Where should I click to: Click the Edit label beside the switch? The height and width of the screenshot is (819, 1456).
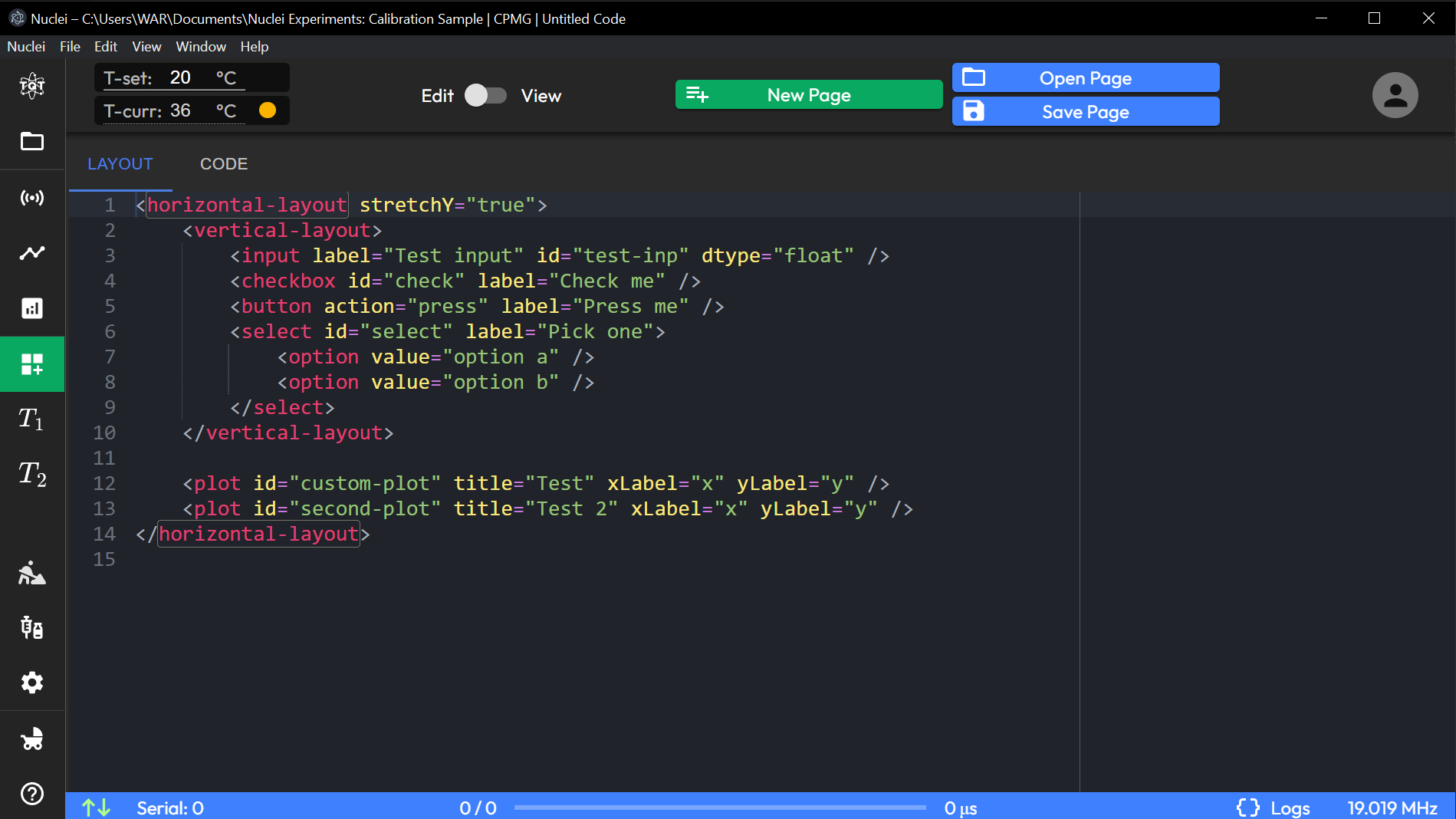click(x=438, y=96)
